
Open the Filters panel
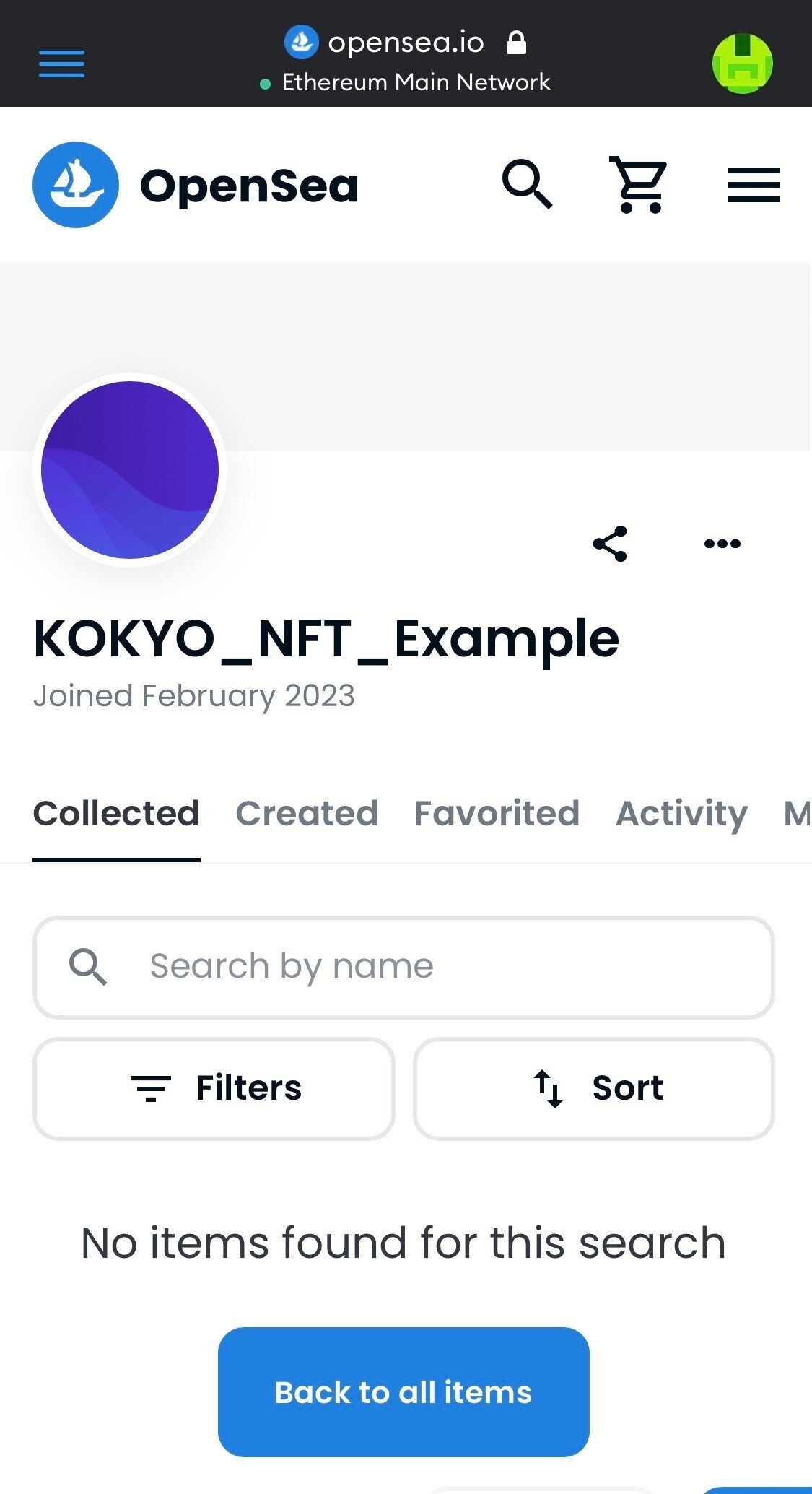click(214, 1088)
